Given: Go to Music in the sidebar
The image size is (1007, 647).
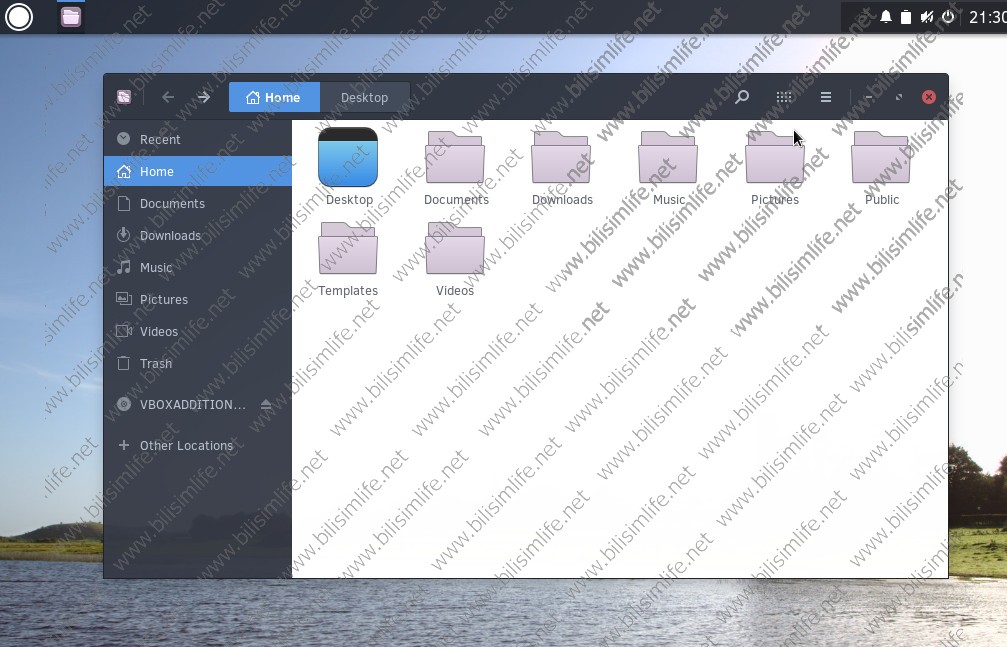Looking at the screenshot, I should tap(198, 267).
